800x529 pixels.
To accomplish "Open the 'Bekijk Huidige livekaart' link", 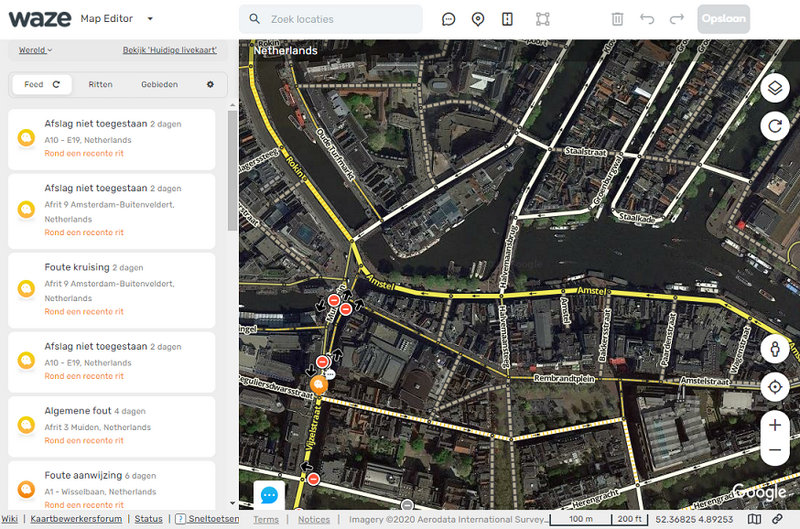I will click(x=171, y=50).
